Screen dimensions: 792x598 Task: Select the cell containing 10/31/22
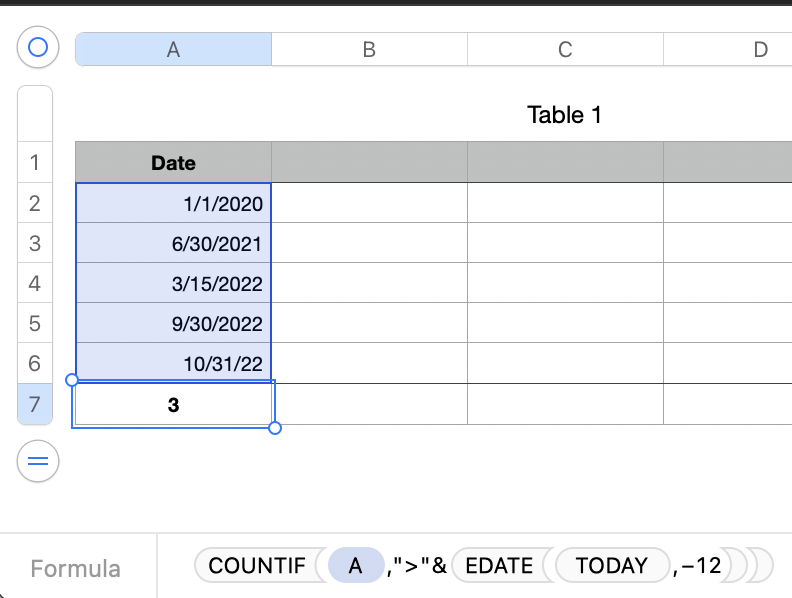pyautogui.click(x=173, y=364)
